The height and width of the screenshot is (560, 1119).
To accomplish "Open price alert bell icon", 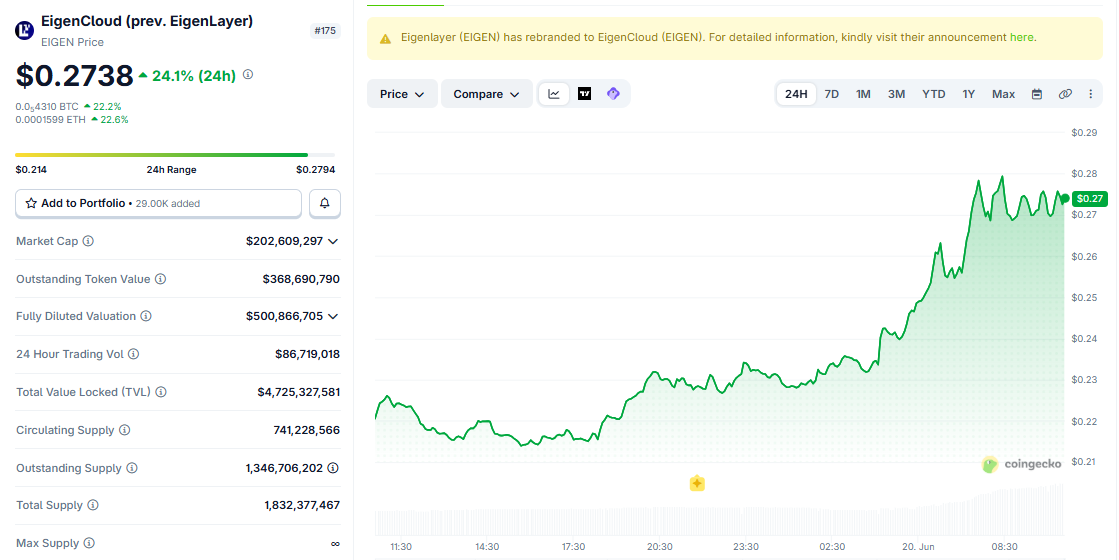I will click(325, 203).
